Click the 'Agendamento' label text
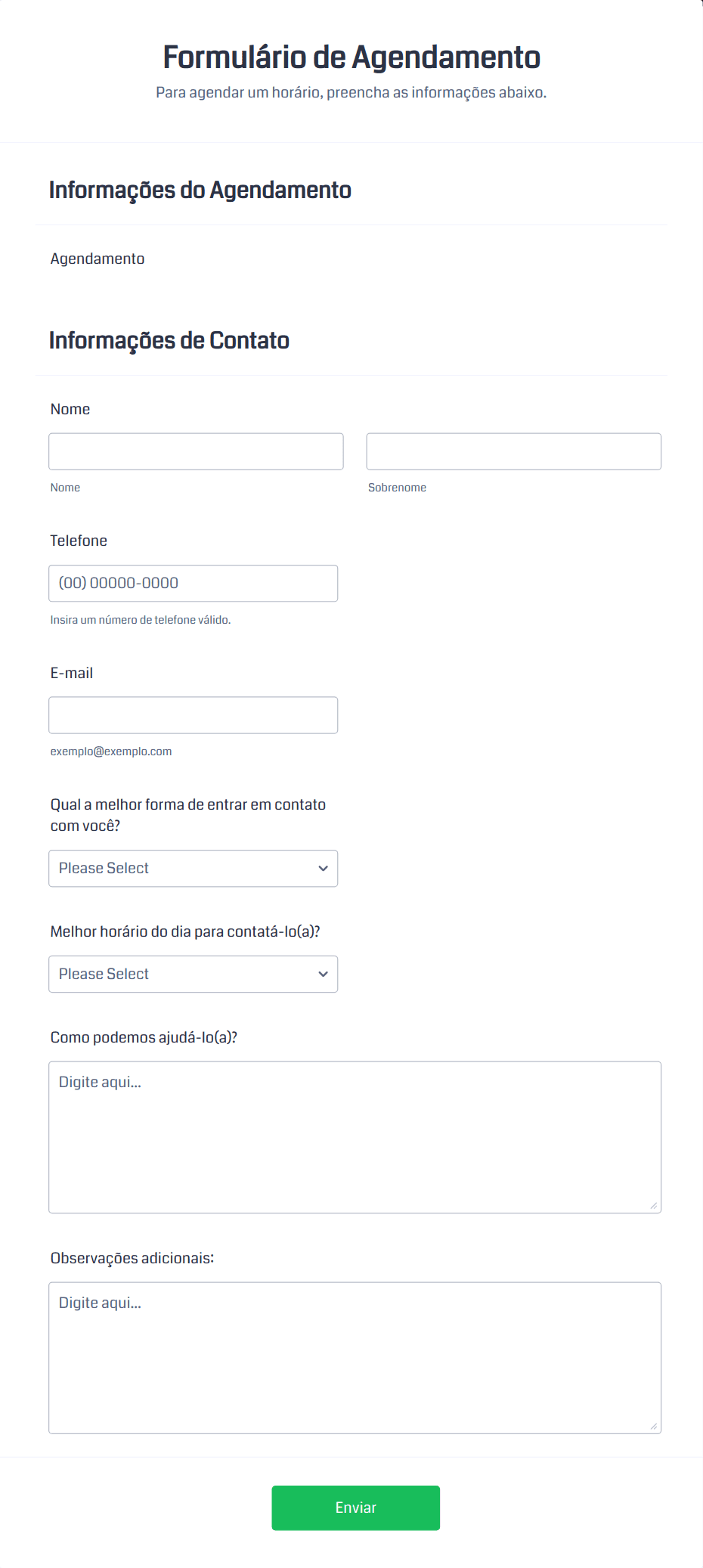Image resolution: width=703 pixels, height=1568 pixels. click(98, 259)
